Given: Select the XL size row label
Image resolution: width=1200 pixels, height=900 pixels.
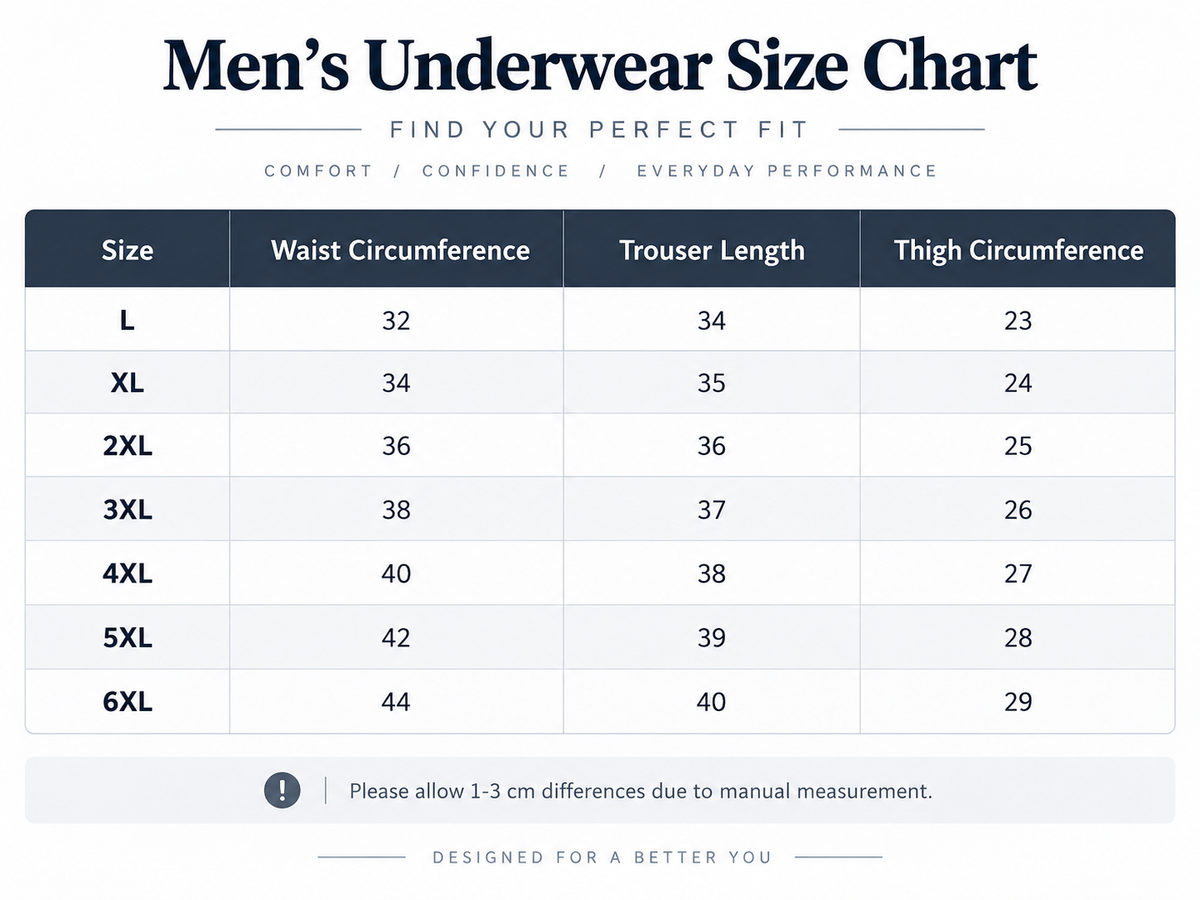Looking at the screenshot, I should coord(127,383).
